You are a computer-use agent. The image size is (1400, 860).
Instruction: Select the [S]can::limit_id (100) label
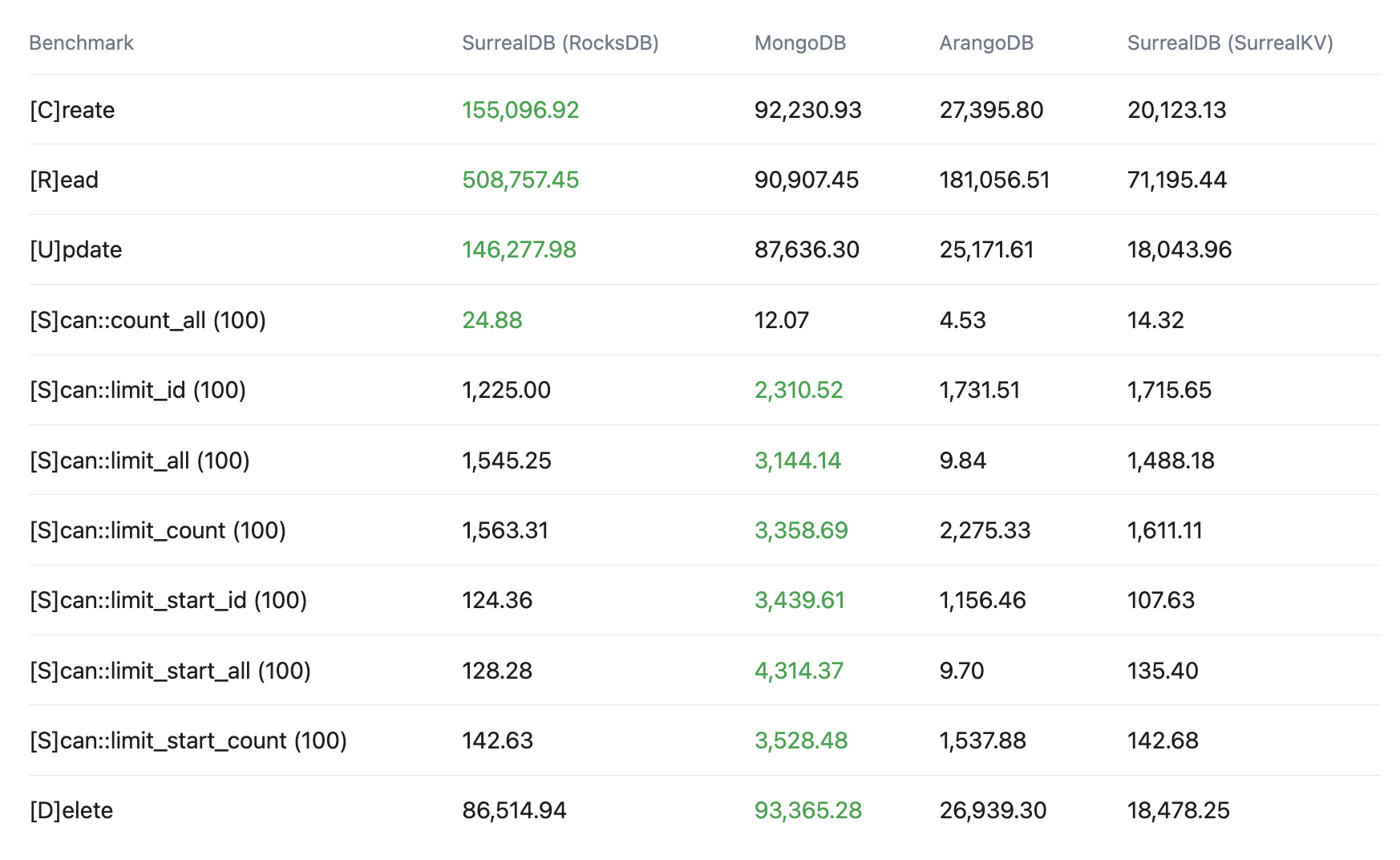point(138,390)
